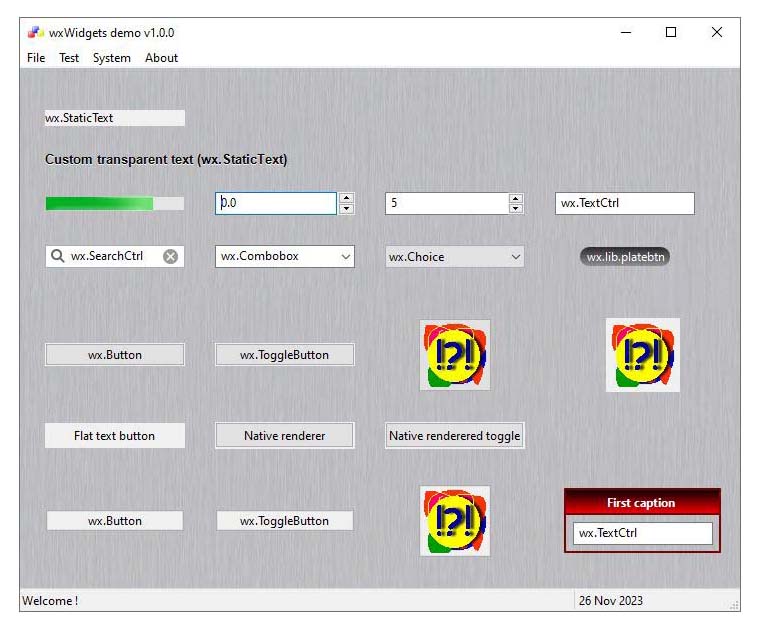
Task: Click the Native renderer button
Action: 285,436
